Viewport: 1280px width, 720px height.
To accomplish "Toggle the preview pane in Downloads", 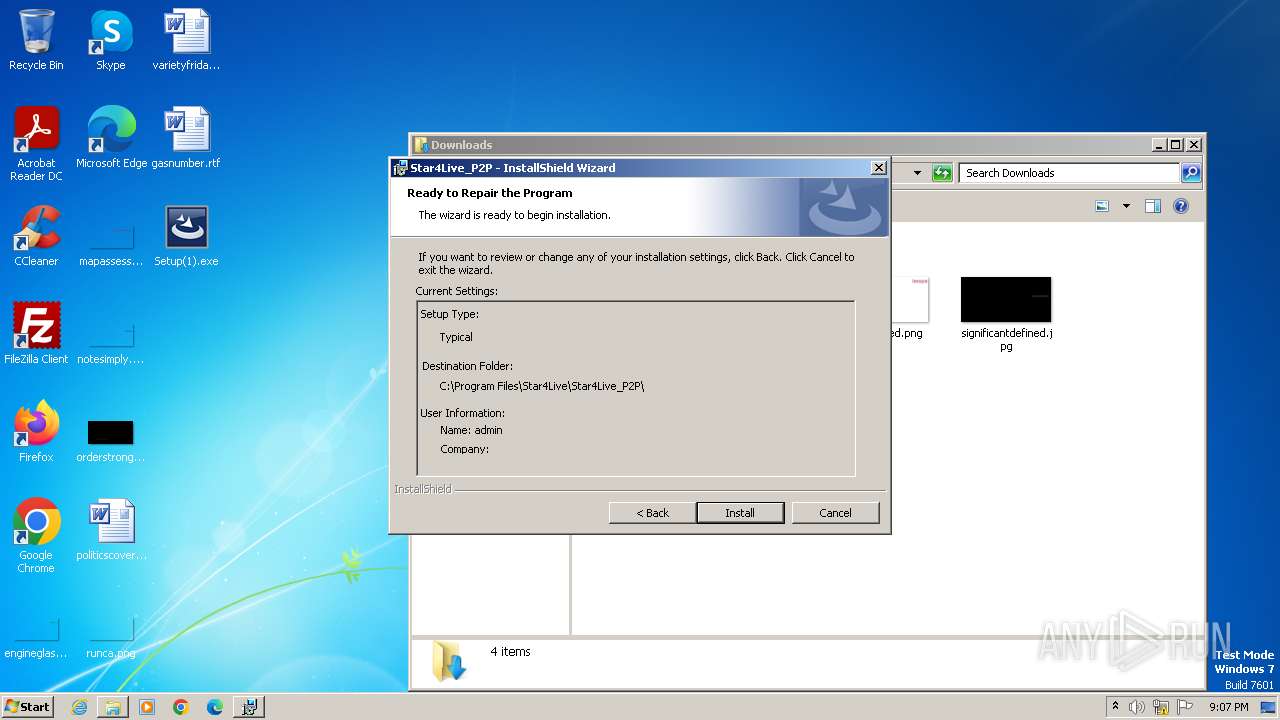I will pyautogui.click(x=1153, y=206).
